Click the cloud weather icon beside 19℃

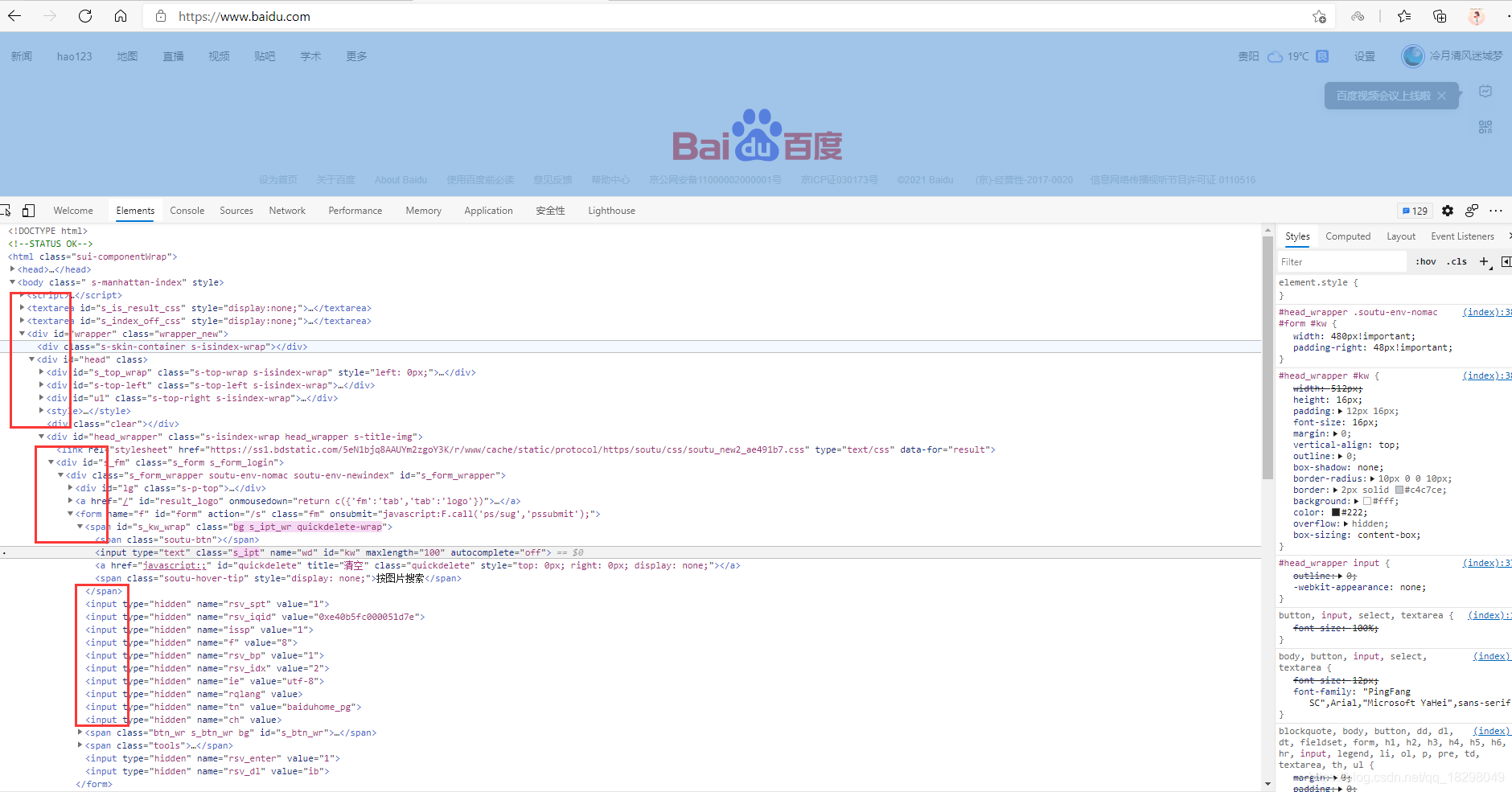[1275, 56]
